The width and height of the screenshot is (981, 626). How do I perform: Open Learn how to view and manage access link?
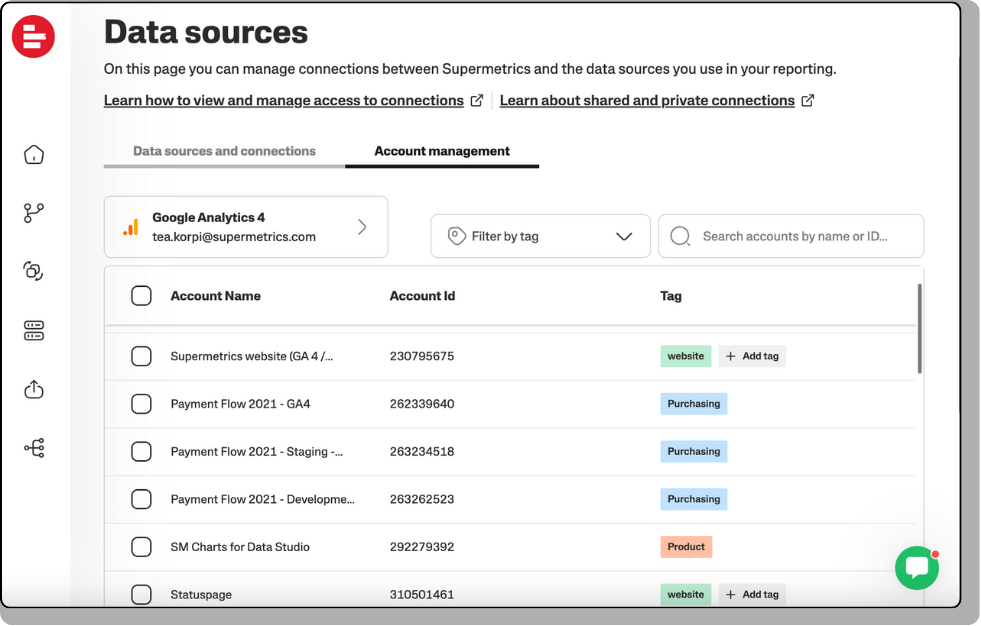point(283,101)
